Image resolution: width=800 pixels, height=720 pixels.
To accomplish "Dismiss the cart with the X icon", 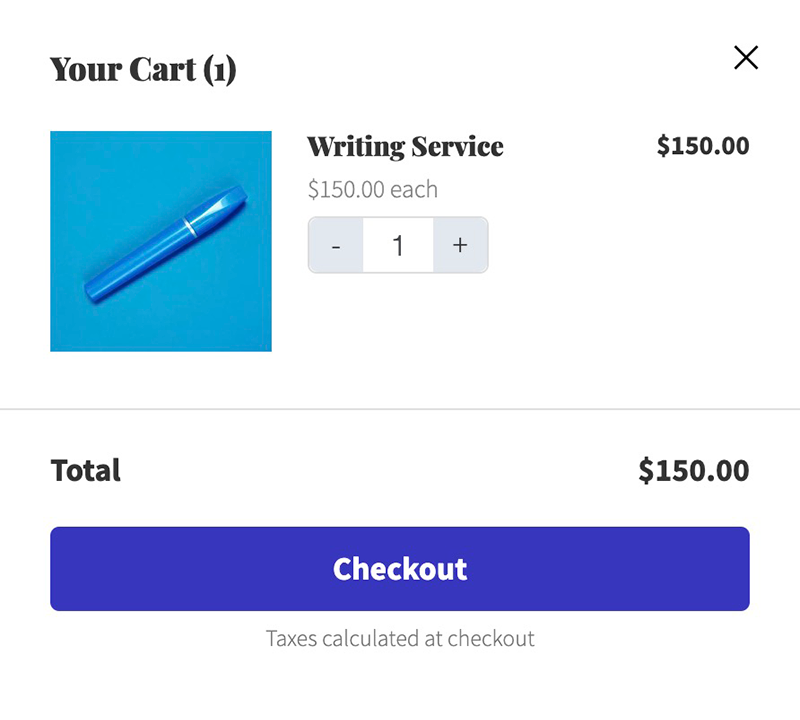I will coord(746,58).
